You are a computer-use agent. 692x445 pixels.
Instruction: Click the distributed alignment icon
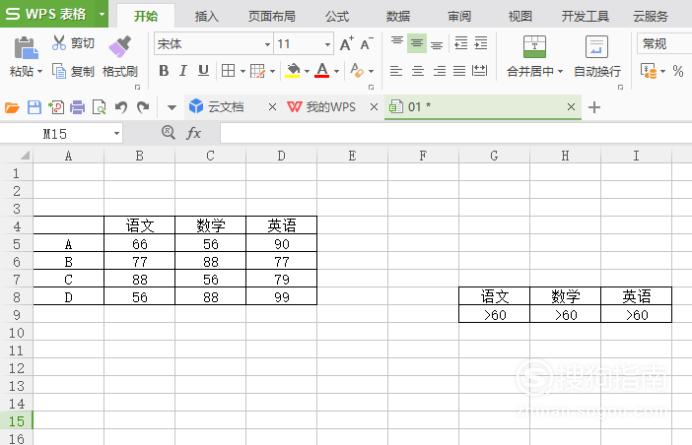coord(479,71)
